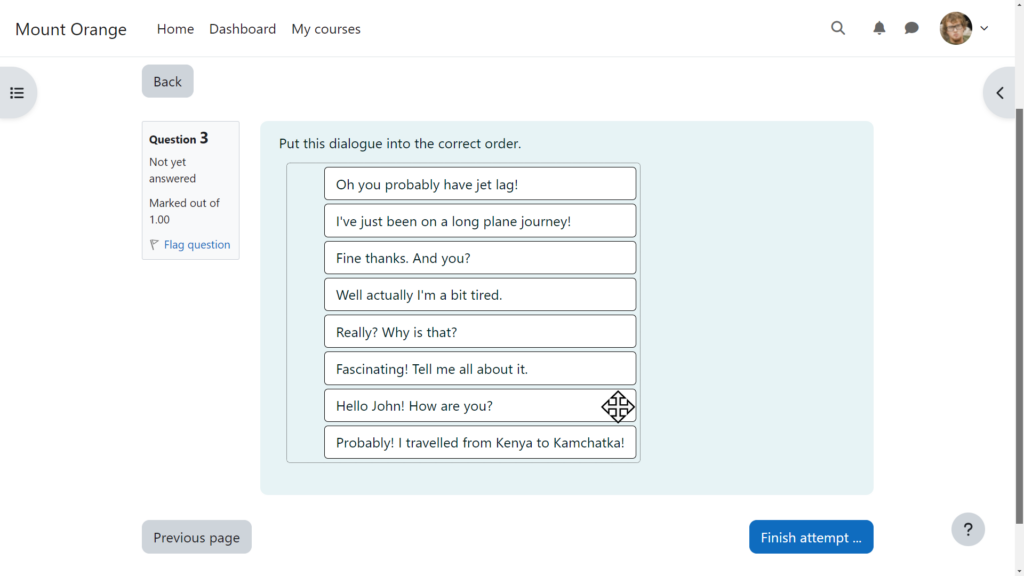Click the Finish attempt button
The height and width of the screenshot is (576, 1024).
(810, 537)
